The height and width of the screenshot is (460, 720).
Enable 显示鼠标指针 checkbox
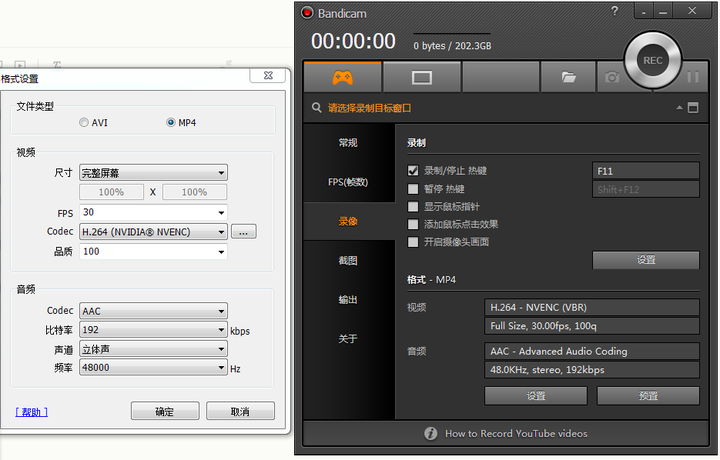point(413,207)
